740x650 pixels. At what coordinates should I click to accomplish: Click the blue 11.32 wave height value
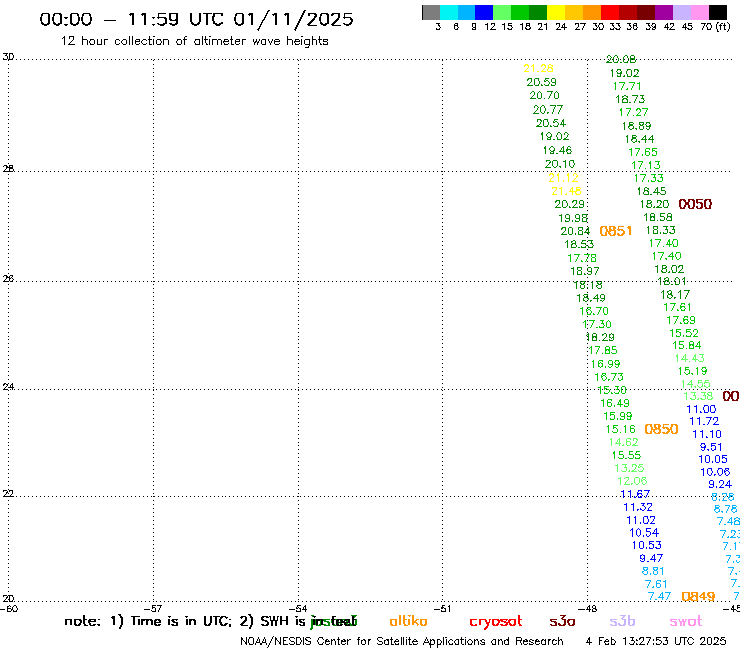pos(638,507)
